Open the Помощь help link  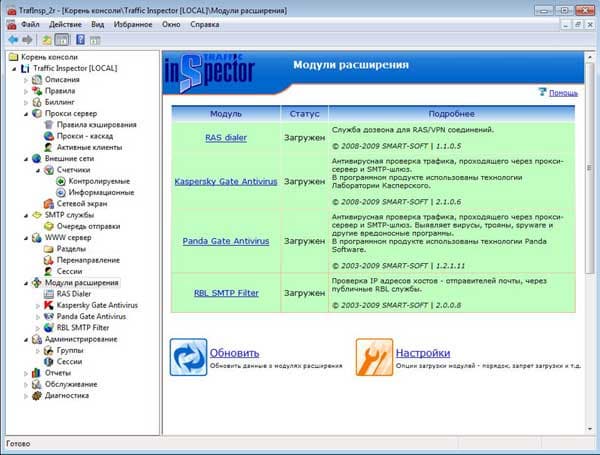coord(563,93)
